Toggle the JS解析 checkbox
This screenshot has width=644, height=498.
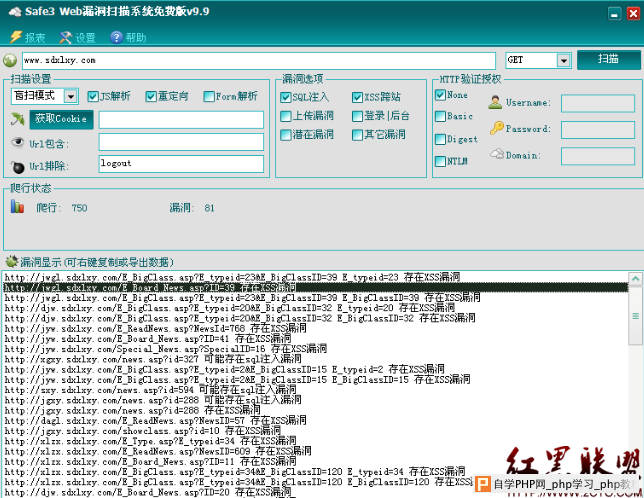(x=93, y=96)
